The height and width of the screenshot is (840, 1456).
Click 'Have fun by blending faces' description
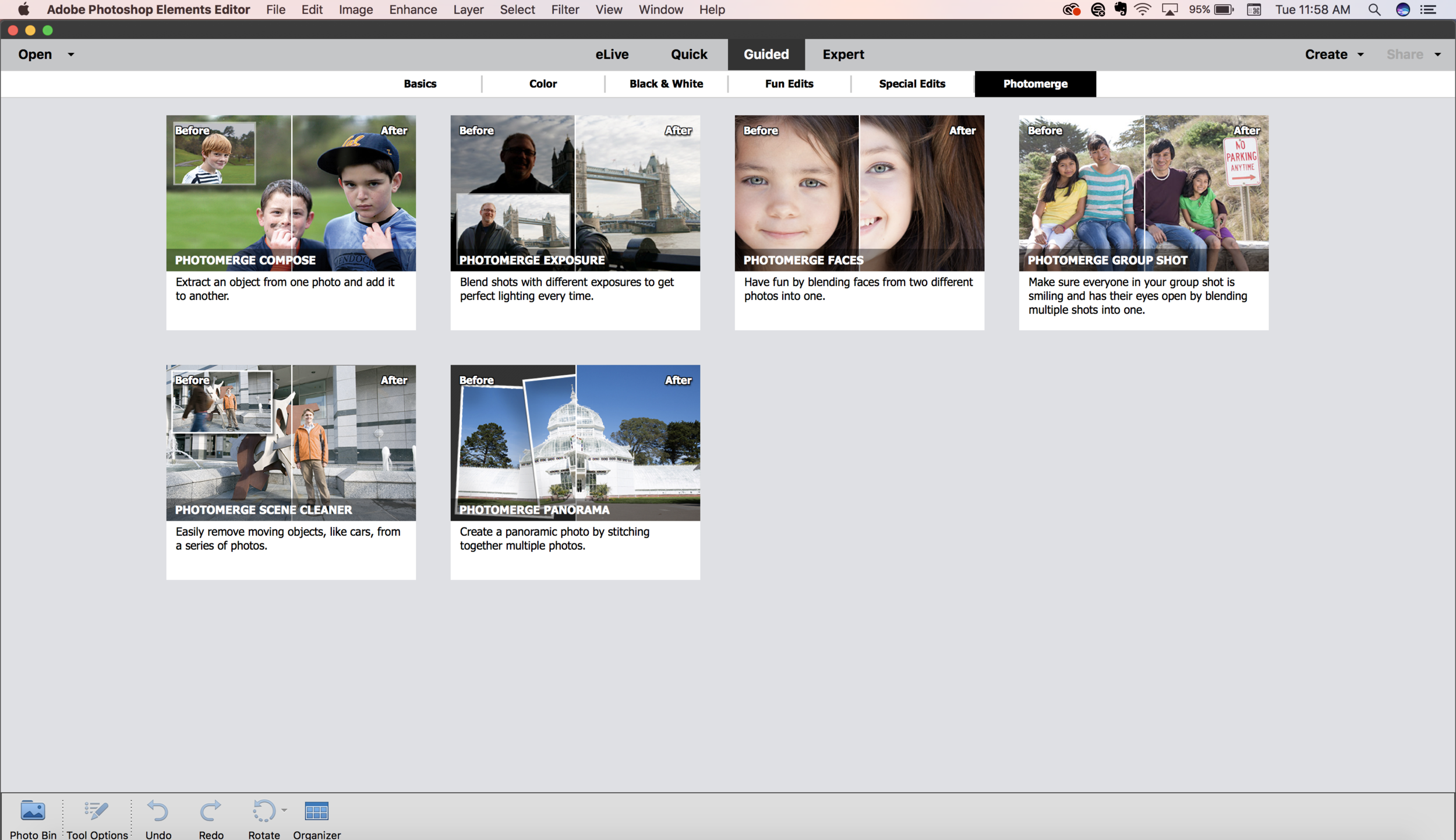[x=858, y=289]
